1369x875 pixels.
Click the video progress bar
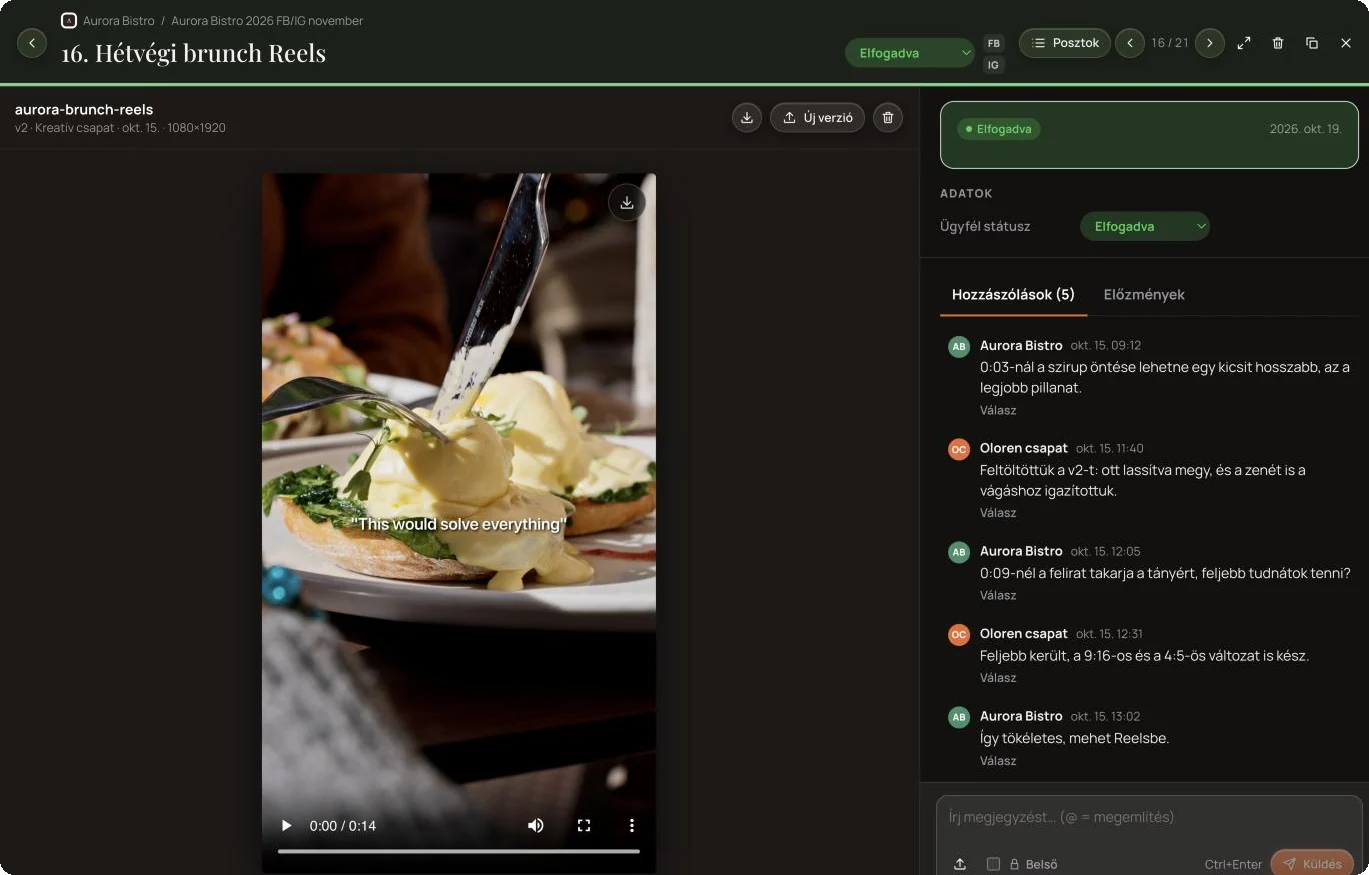click(459, 851)
